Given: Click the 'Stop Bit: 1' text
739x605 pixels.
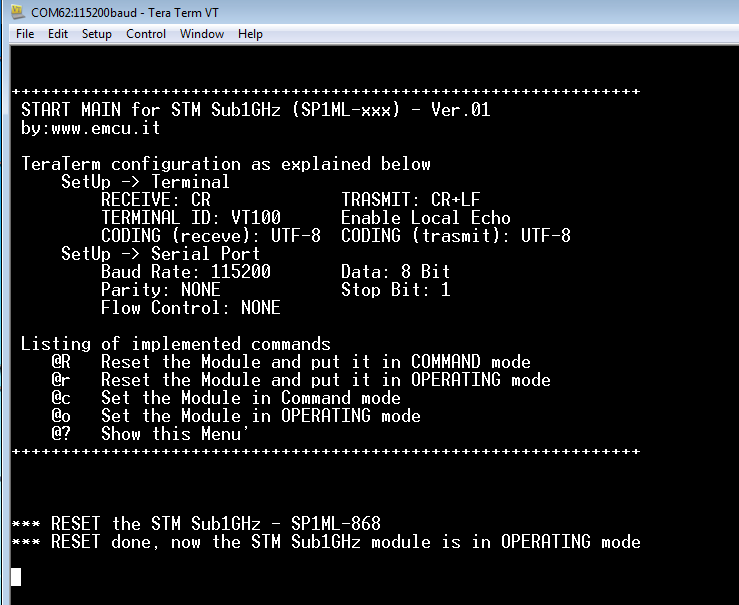Looking at the screenshot, I should point(395,290).
